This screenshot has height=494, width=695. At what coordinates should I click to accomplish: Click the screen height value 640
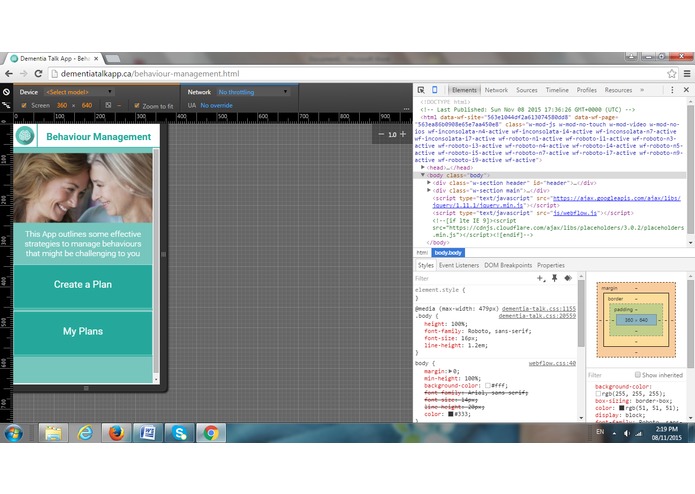tap(87, 105)
